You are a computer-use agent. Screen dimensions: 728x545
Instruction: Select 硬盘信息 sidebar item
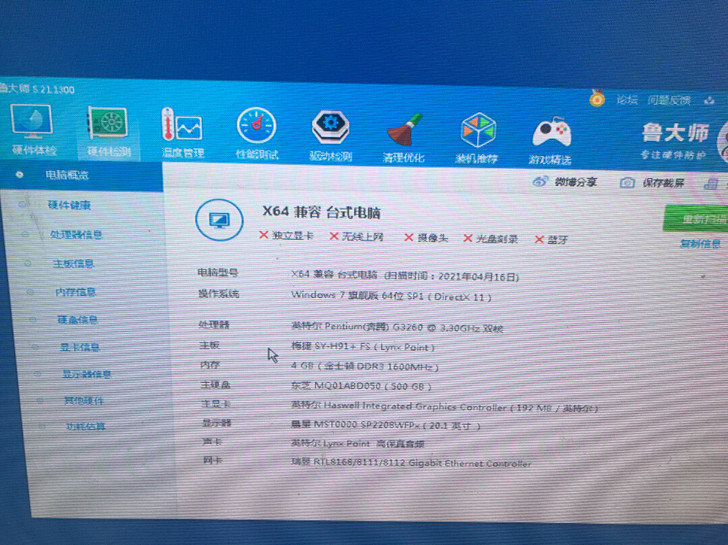pos(78,319)
